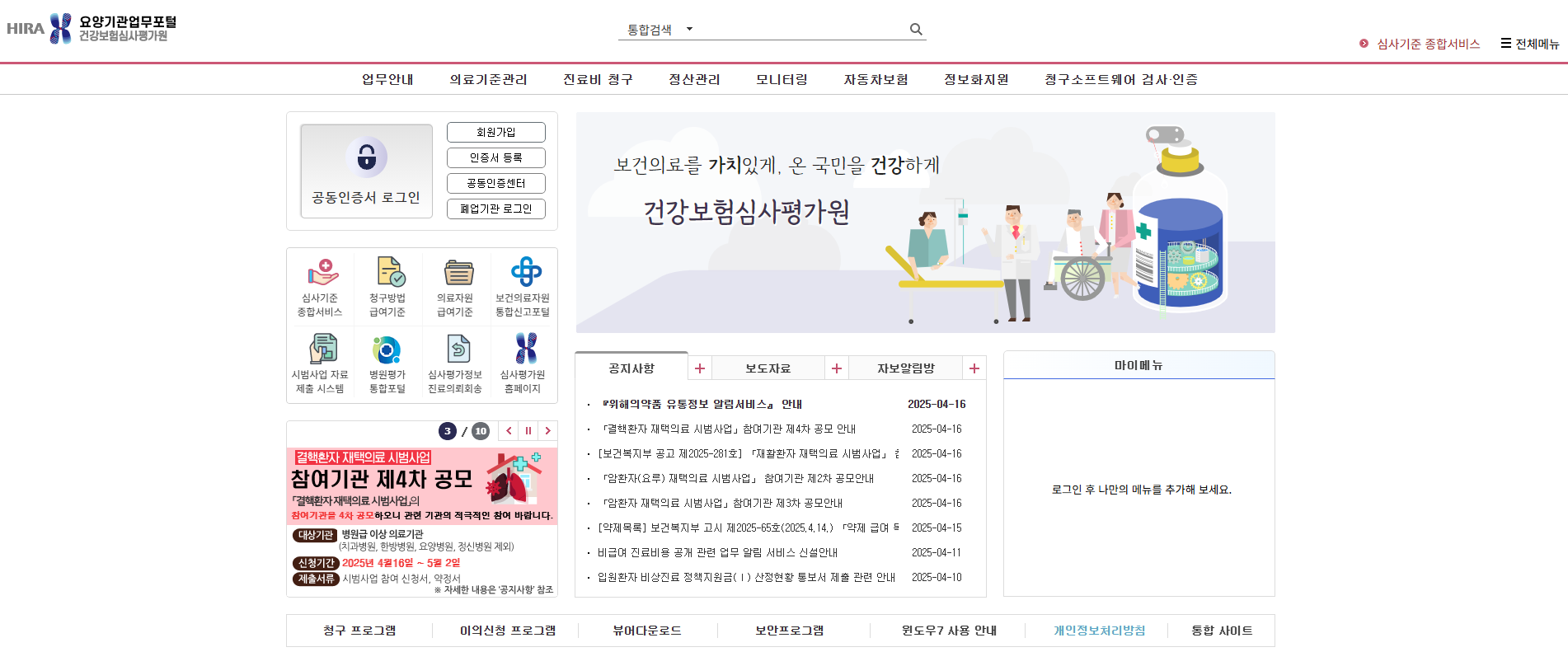Open notice 암환자 재택의료 제3차 공모안내

[x=722, y=503]
